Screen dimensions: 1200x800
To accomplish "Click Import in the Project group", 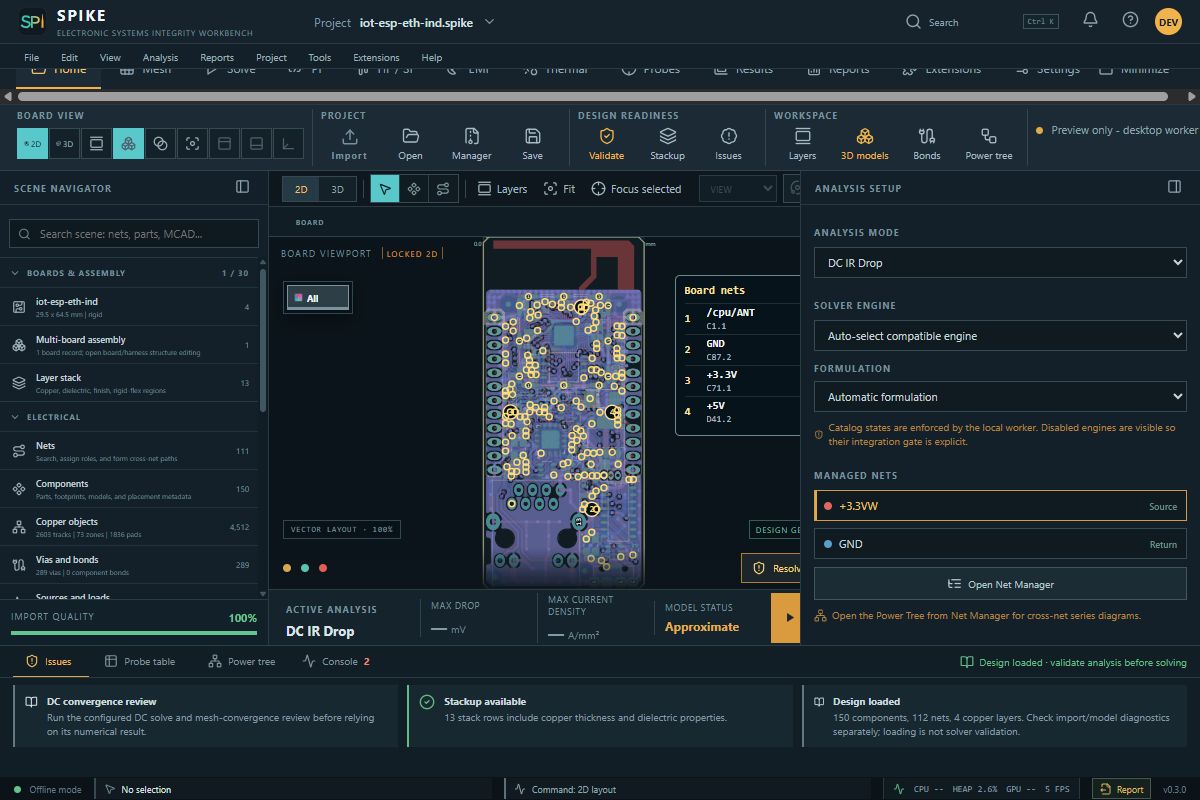I will coord(349,143).
